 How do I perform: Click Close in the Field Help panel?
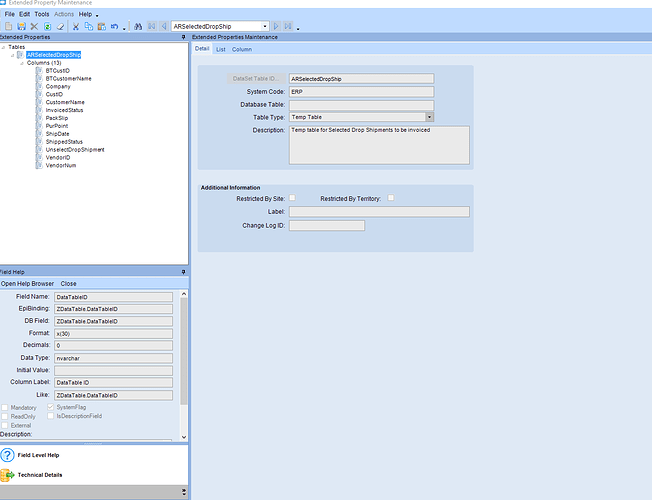68,283
